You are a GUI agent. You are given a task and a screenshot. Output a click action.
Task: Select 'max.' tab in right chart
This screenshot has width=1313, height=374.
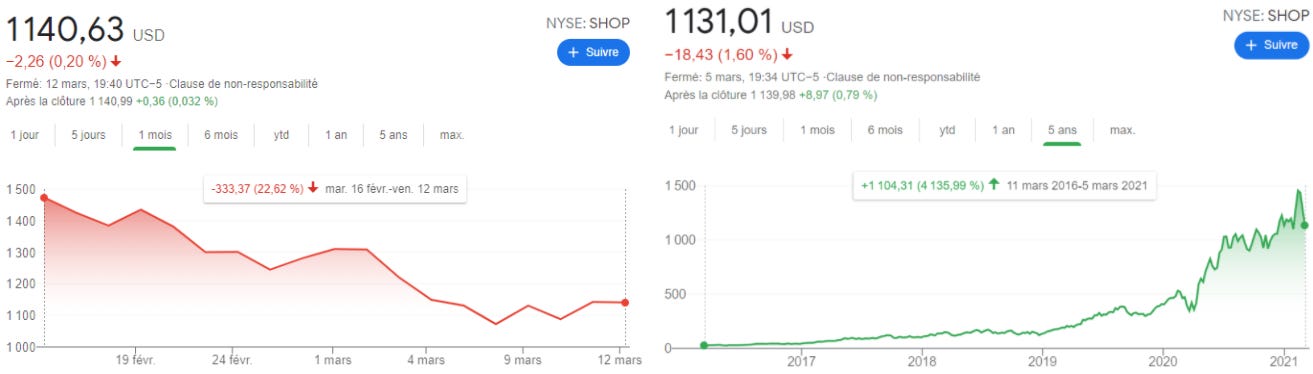[1122, 130]
